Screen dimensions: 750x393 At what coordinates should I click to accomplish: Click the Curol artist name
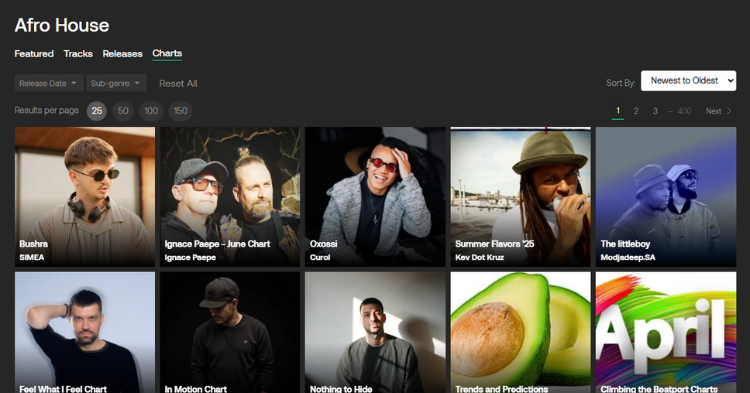(x=320, y=257)
